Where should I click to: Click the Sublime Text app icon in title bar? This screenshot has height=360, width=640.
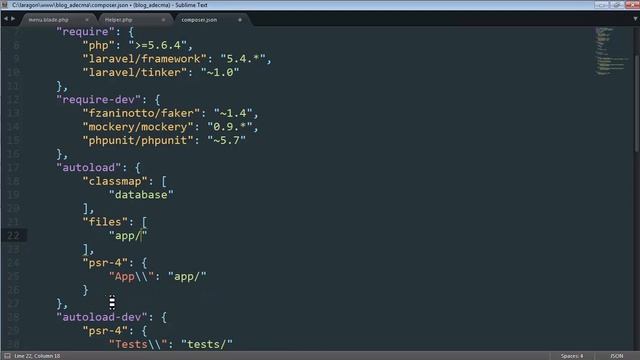[5, 5]
